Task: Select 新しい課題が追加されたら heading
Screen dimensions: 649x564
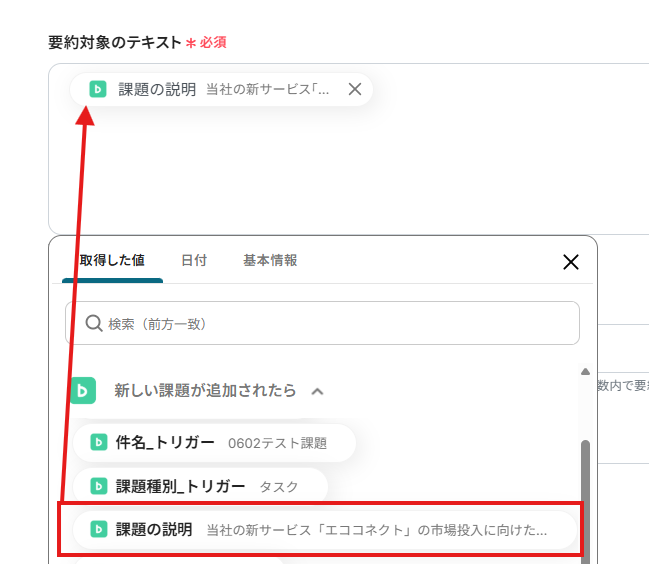Action: [x=205, y=390]
